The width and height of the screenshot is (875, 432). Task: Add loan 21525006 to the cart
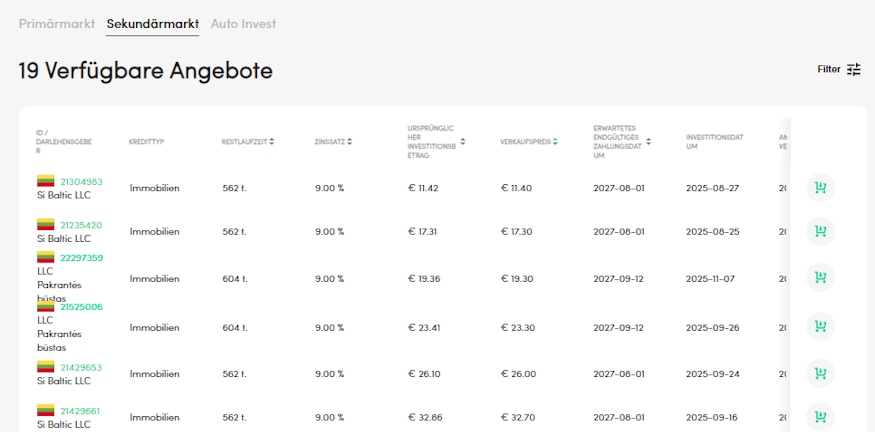820,326
